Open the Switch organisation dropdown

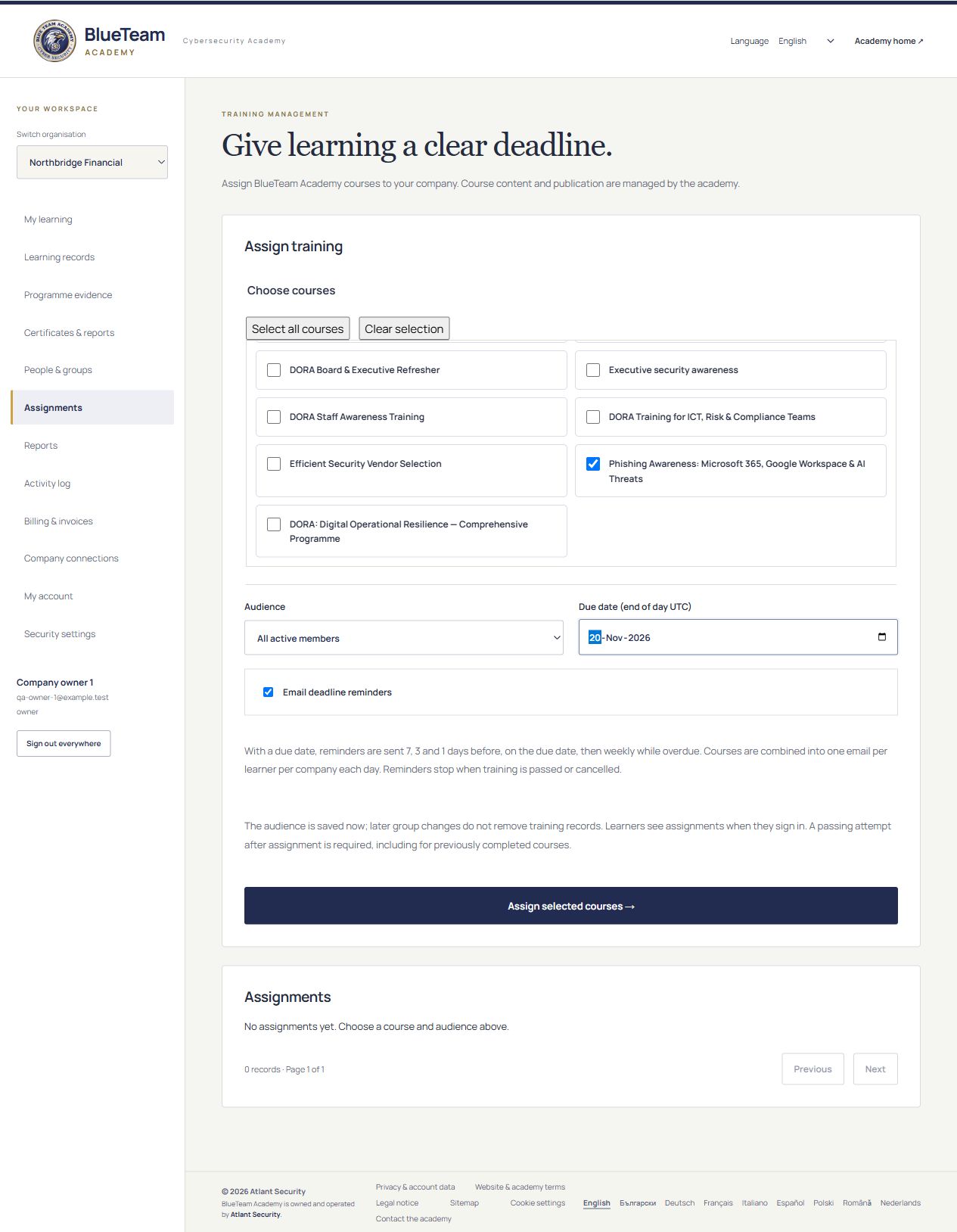tap(92, 163)
